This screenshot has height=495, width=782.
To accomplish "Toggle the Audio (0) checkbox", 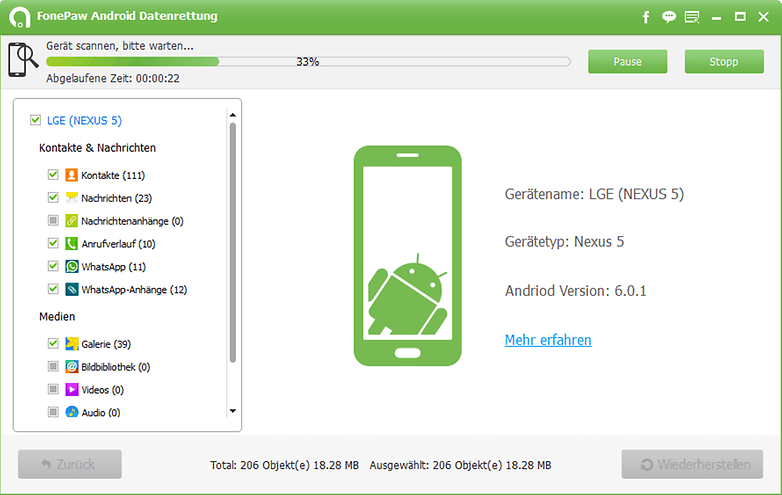I will (53, 412).
